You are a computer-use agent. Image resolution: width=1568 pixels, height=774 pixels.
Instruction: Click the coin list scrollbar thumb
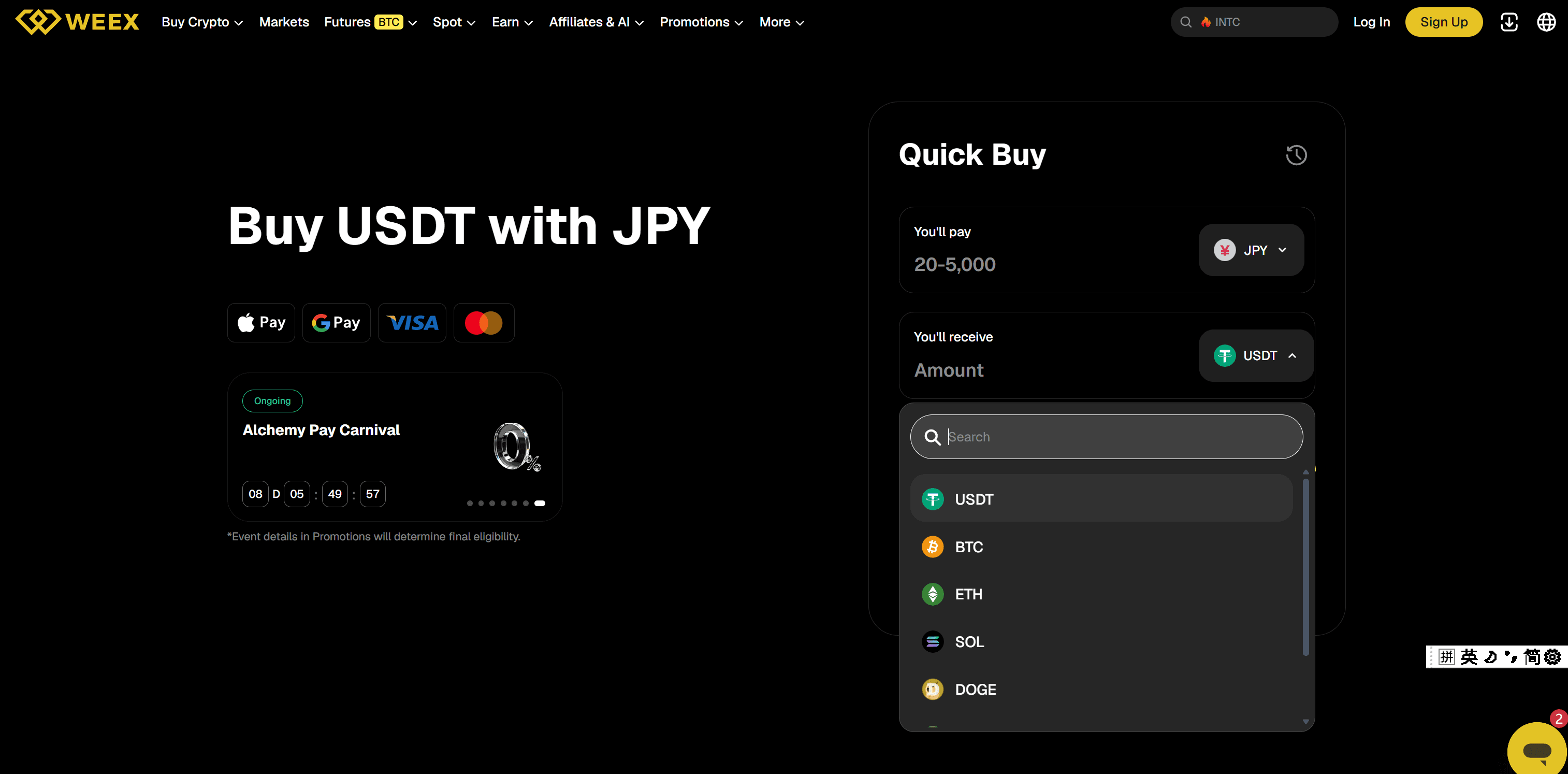click(x=1305, y=568)
